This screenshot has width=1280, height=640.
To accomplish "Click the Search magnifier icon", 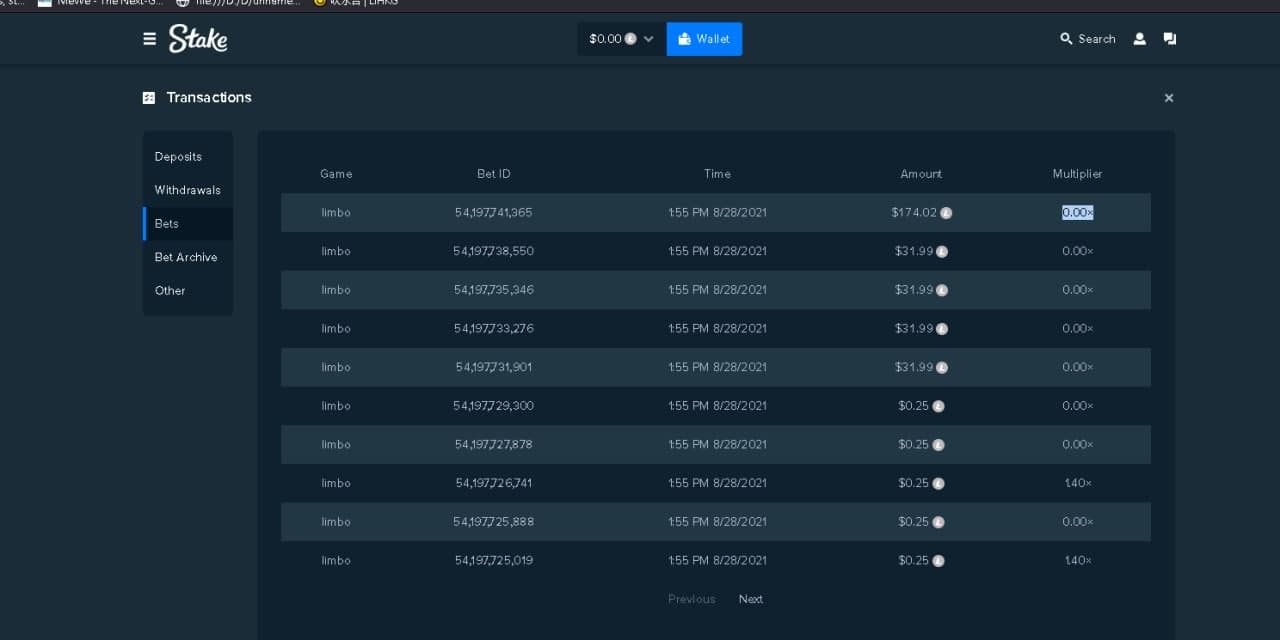I will tap(1066, 39).
